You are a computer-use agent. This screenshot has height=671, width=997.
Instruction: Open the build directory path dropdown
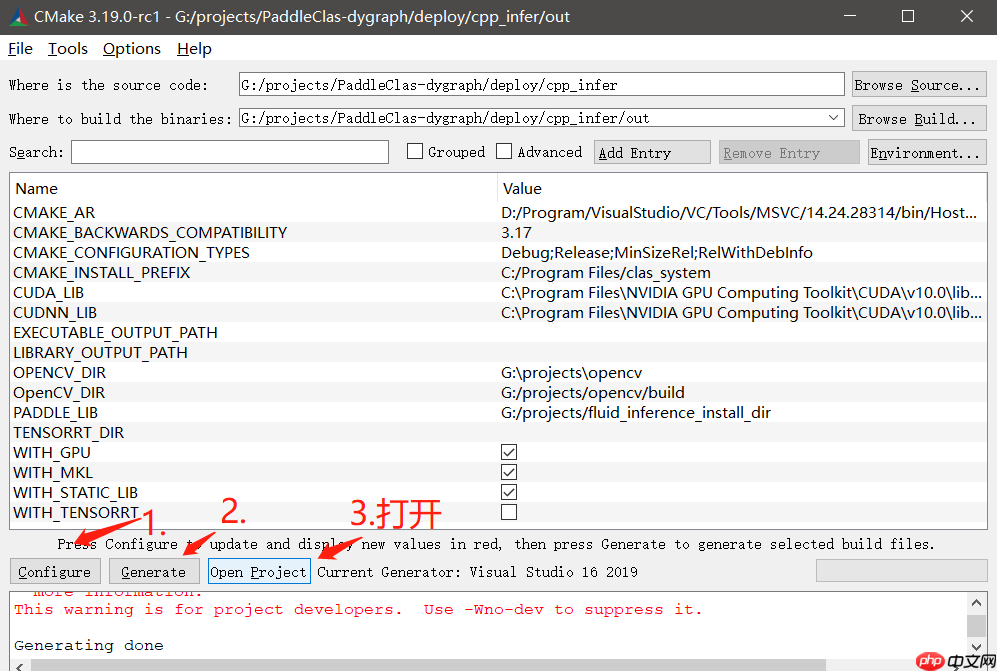pyautogui.click(x=834, y=117)
